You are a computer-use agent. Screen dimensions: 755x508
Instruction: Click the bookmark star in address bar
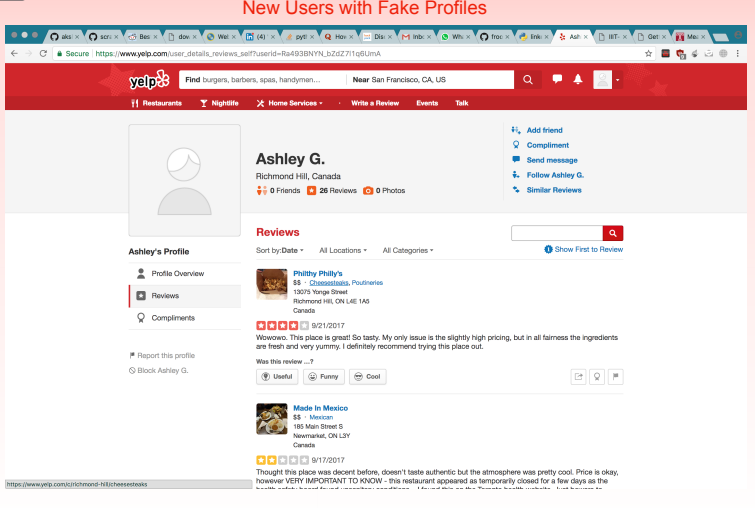(x=649, y=53)
